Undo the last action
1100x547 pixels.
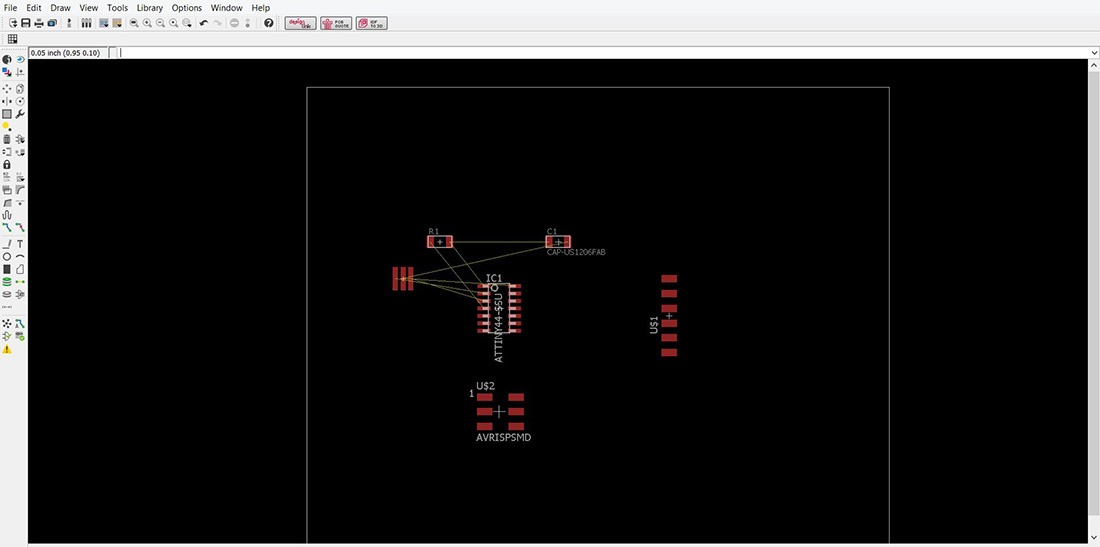point(204,23)
